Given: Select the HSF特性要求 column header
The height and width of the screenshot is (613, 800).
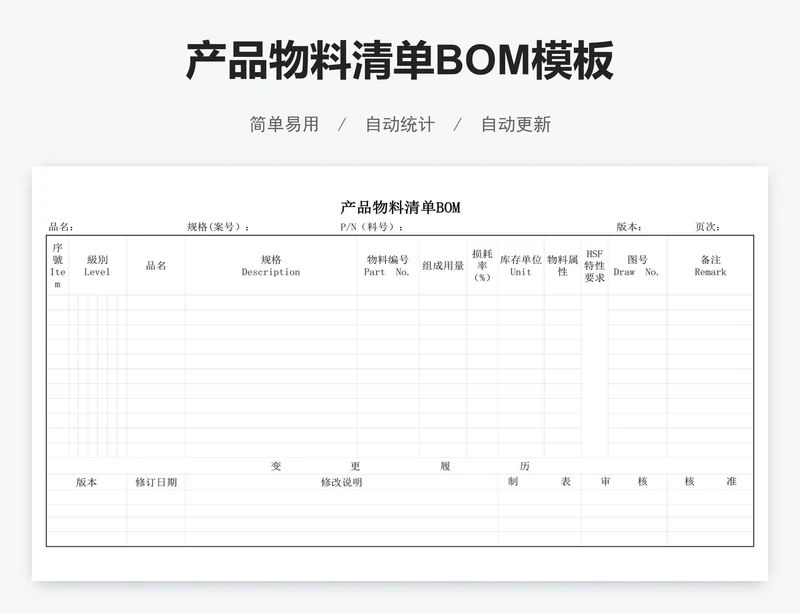Looking at the screenshot, I should [594, 265].
